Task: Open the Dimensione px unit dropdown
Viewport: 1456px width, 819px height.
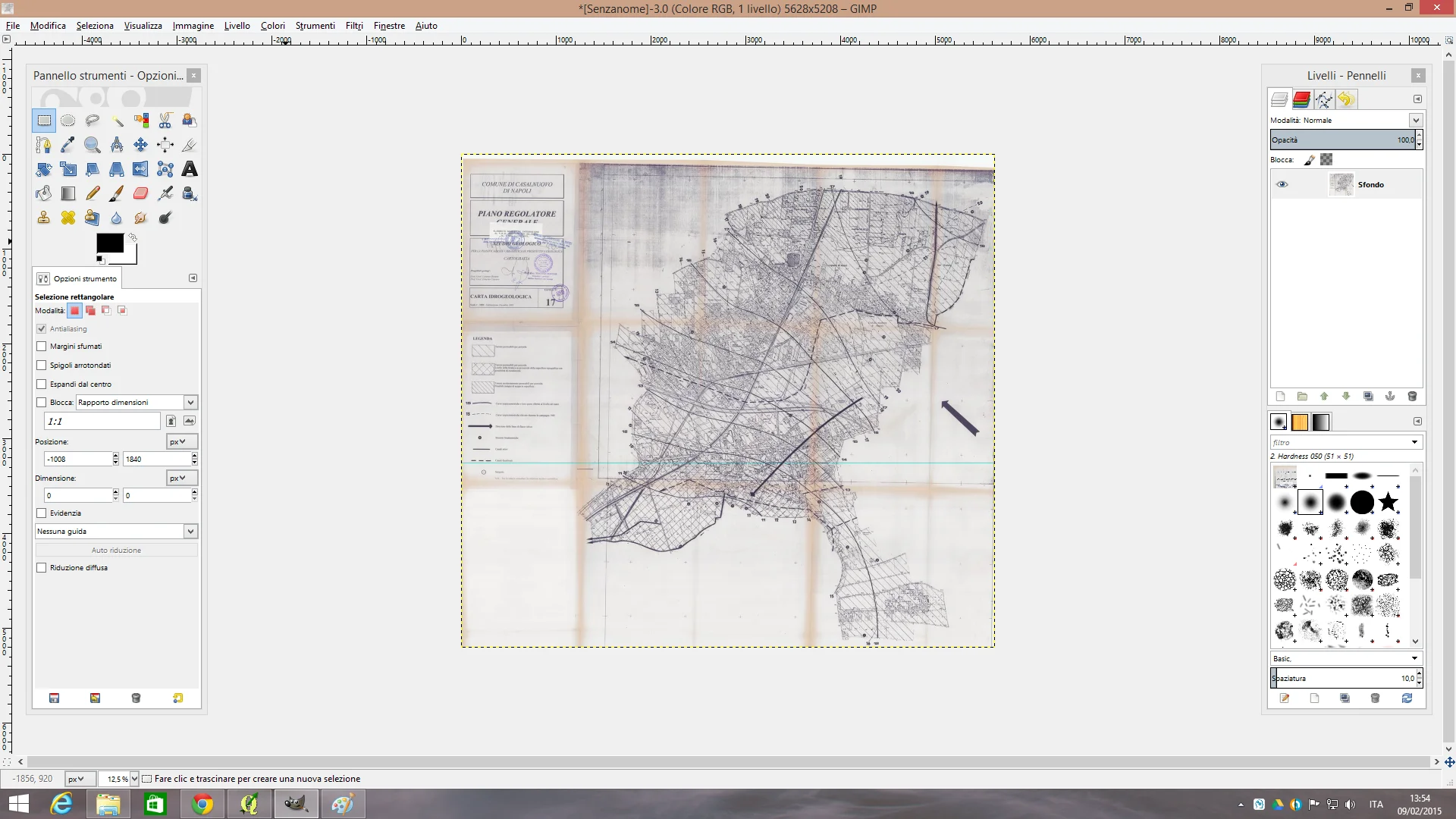Action: coord(182,478)
